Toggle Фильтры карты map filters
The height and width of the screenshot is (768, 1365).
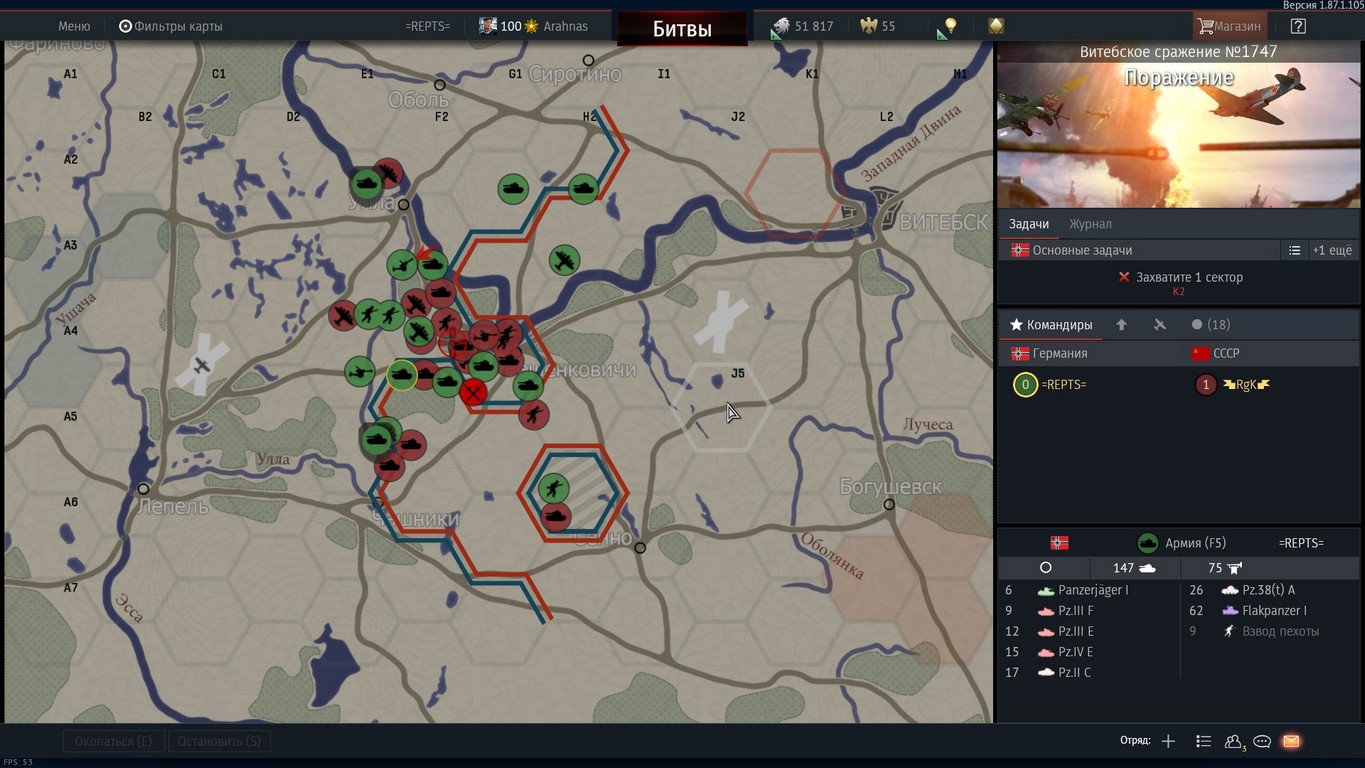pyautogui.click(x=170, y=26)
